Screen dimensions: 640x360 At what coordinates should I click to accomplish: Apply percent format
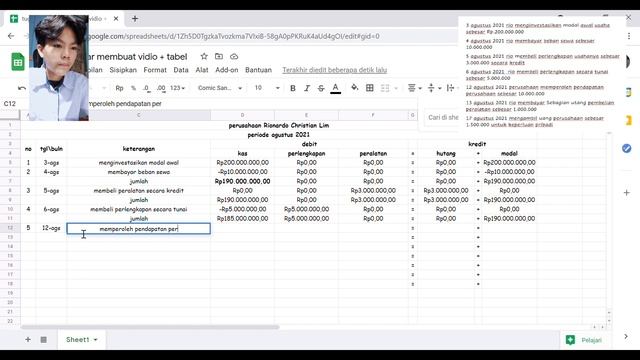point(133,88)
